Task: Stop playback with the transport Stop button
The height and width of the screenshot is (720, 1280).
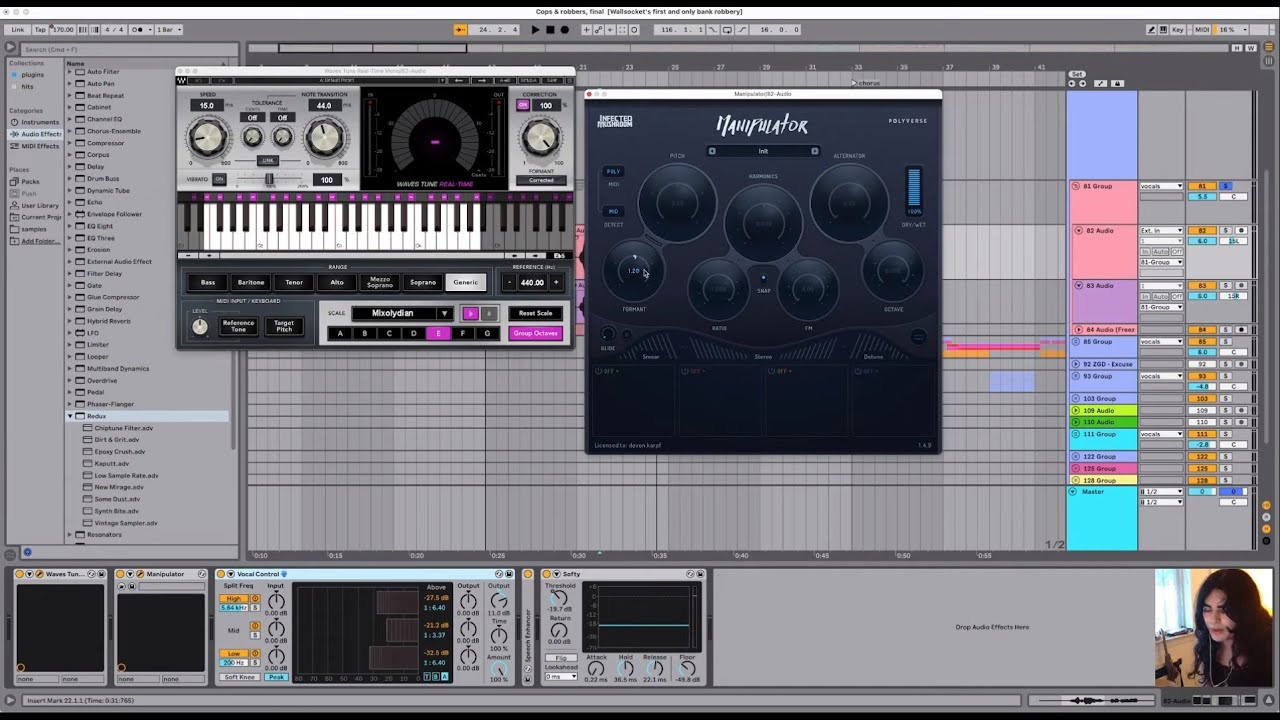Action: coord(550,30)
